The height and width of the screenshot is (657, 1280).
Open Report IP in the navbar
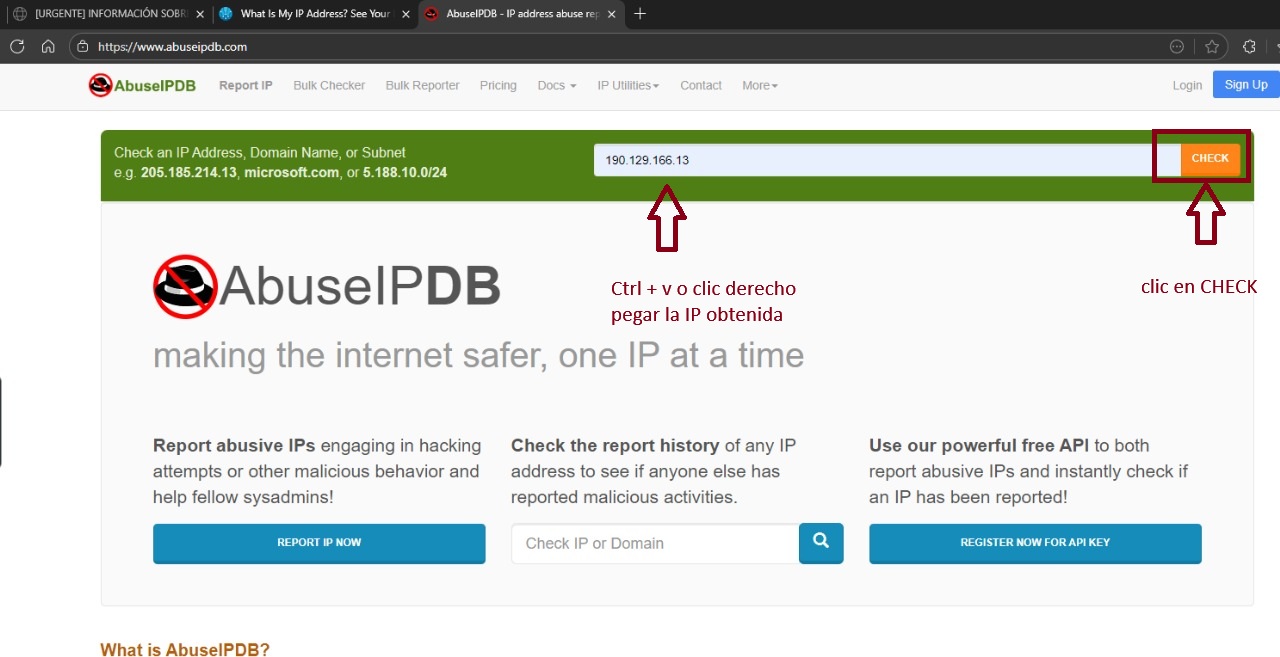pos(246,85)
